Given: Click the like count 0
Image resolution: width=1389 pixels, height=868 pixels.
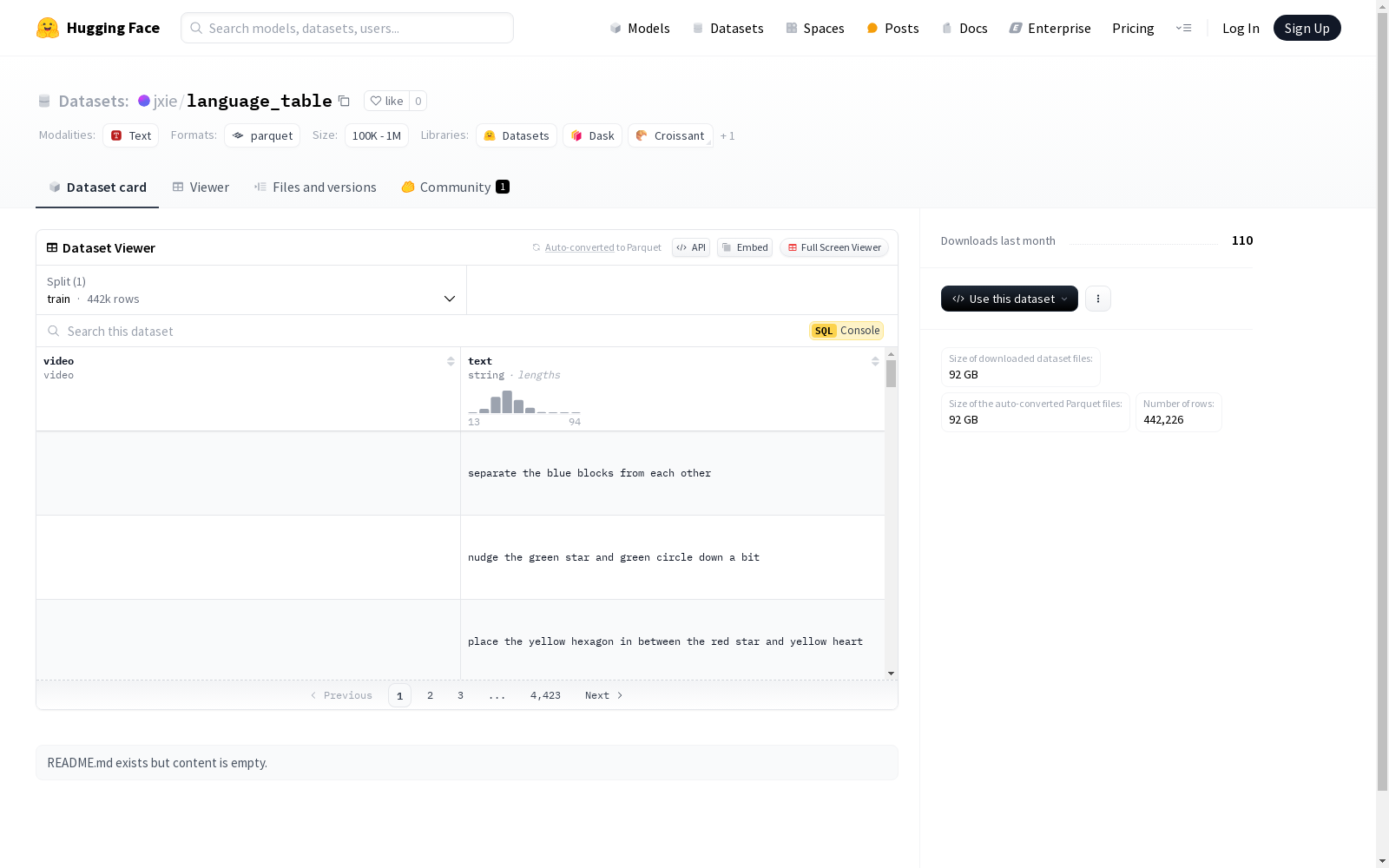Looking at the screenshot, I should 418,101.
